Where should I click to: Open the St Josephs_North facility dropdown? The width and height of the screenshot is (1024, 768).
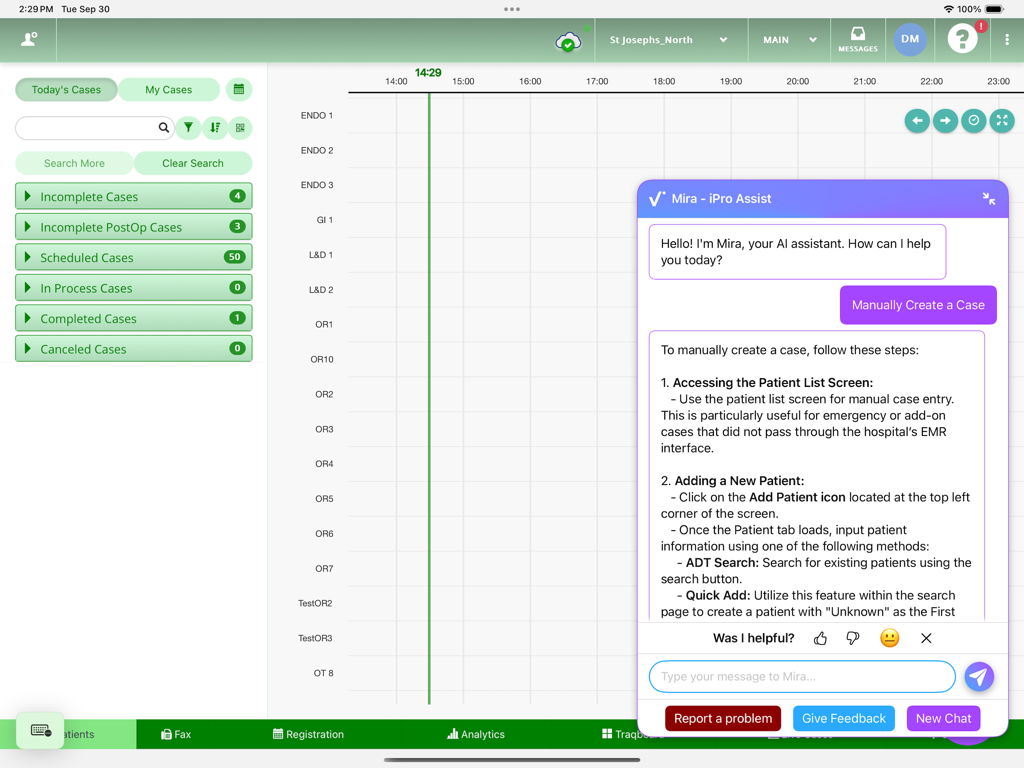[669, 39]
